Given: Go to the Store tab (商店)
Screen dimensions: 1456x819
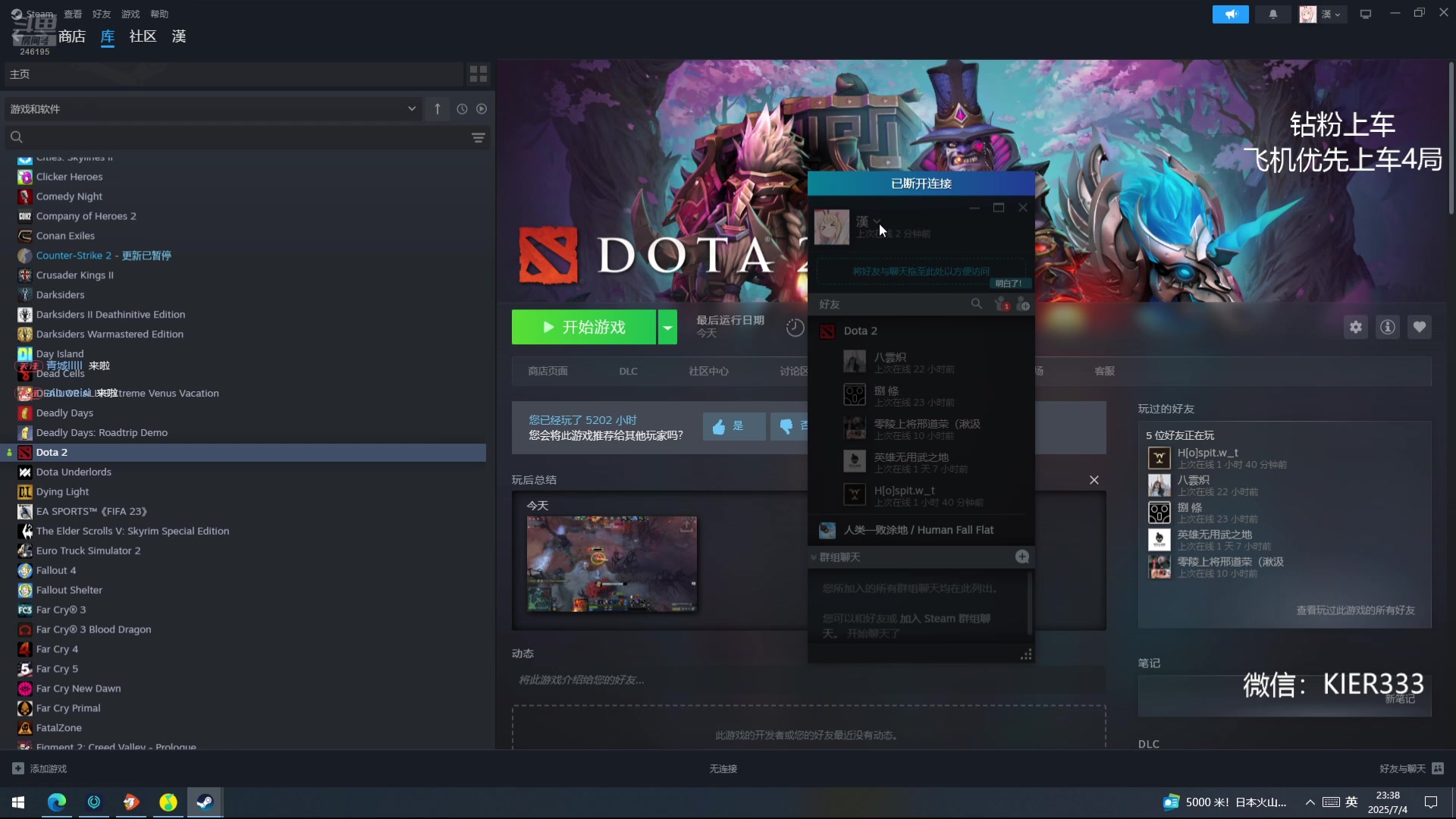Looking at the screenshot, I should click(72, 36).
